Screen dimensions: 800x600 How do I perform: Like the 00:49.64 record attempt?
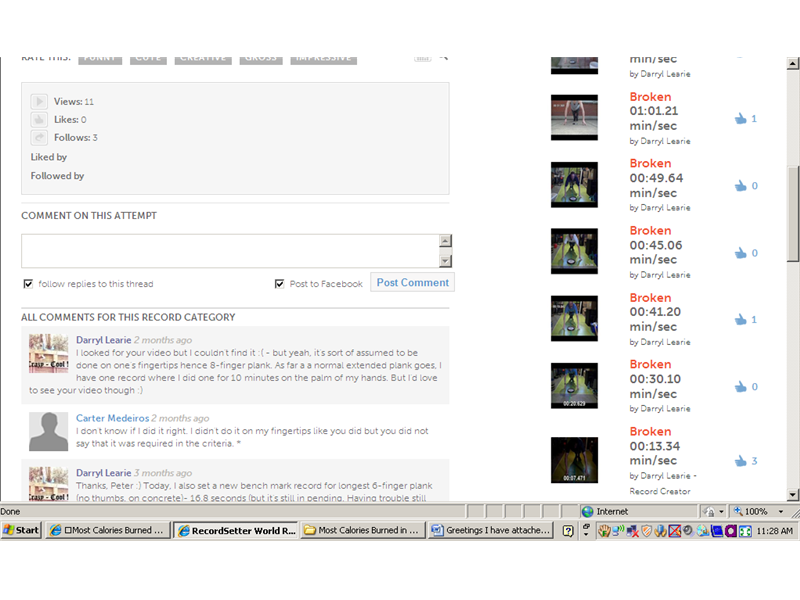[x=740, y=186]
